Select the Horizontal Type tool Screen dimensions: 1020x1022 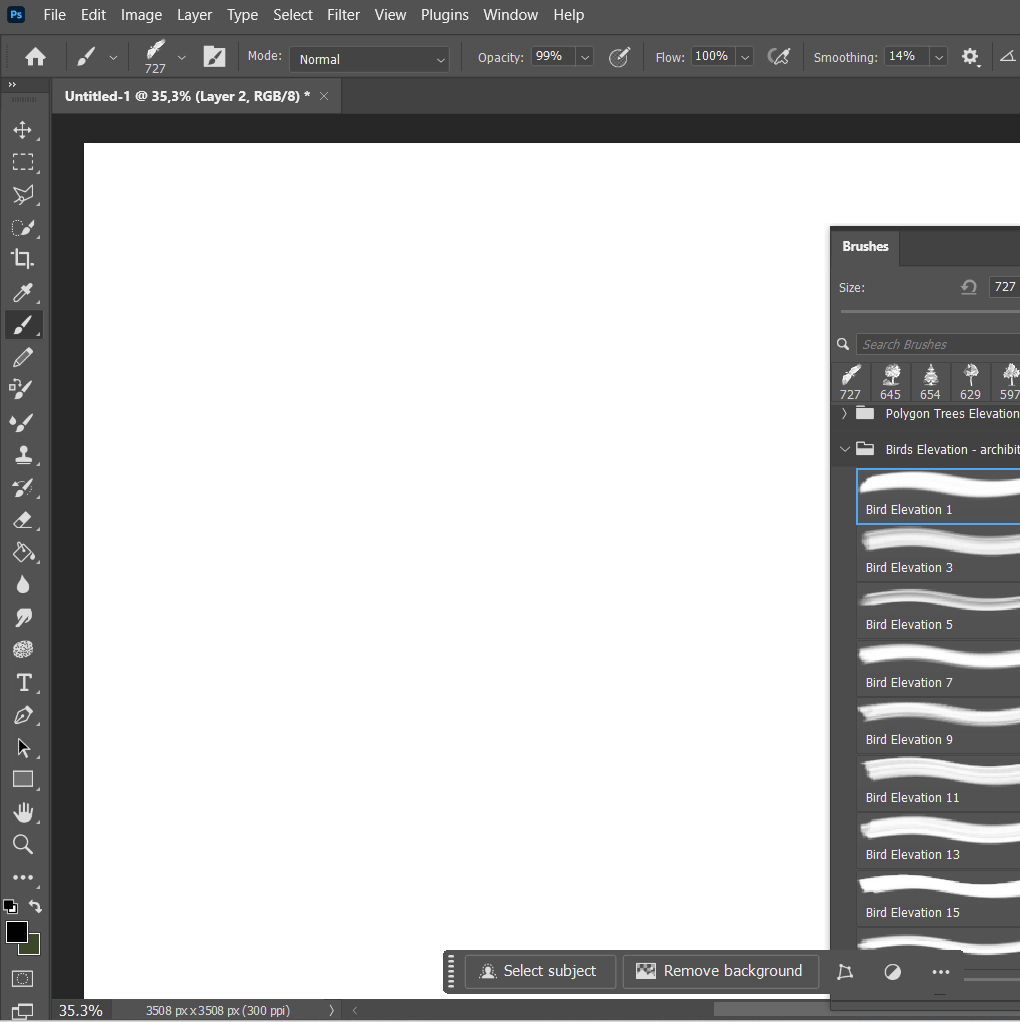point(23,683)
